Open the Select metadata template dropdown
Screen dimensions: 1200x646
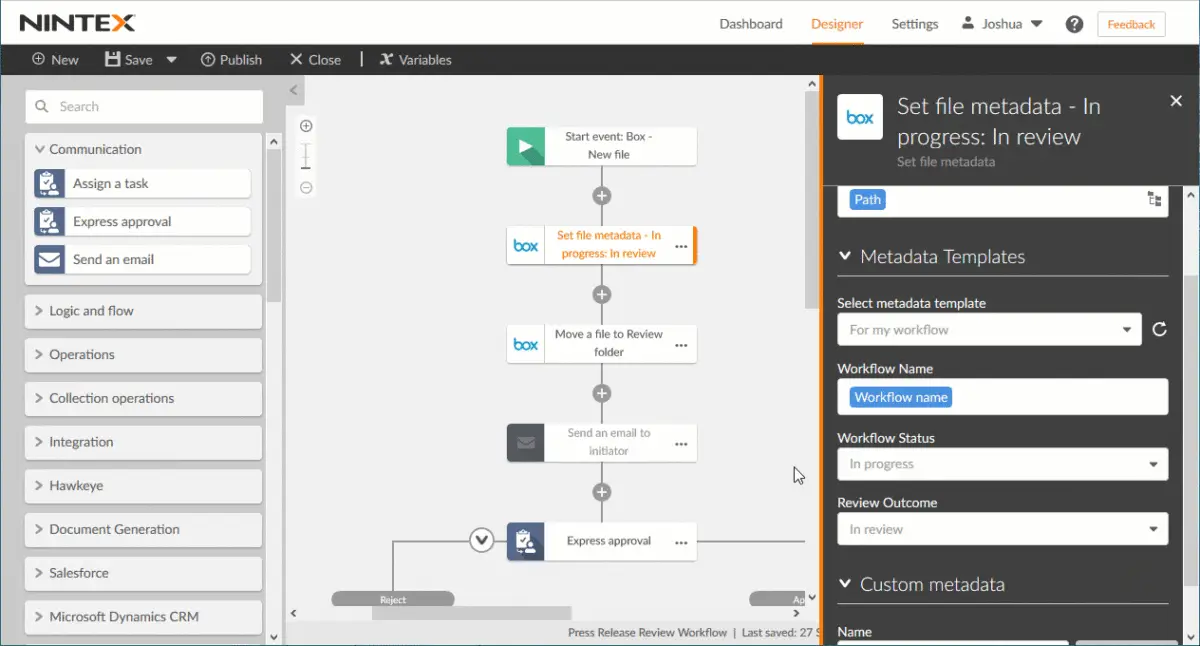[x=989, y=329]
